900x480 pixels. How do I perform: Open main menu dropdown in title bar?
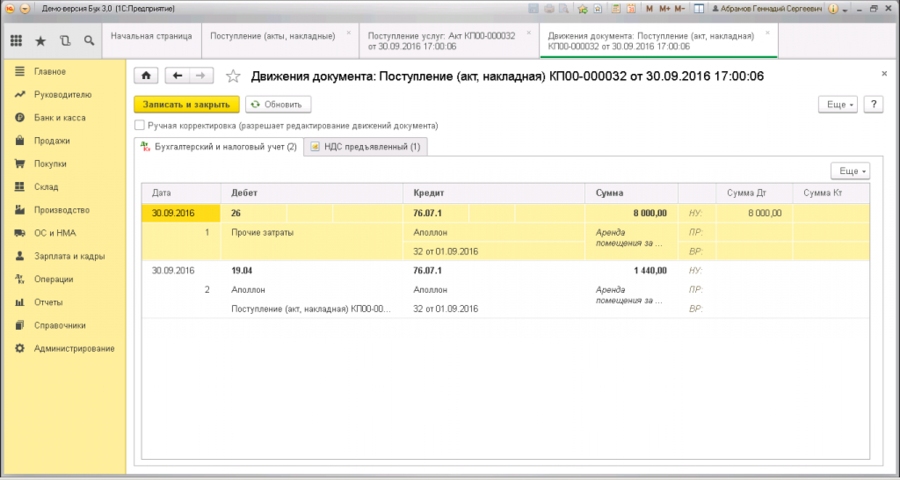[x=24, y=9]
